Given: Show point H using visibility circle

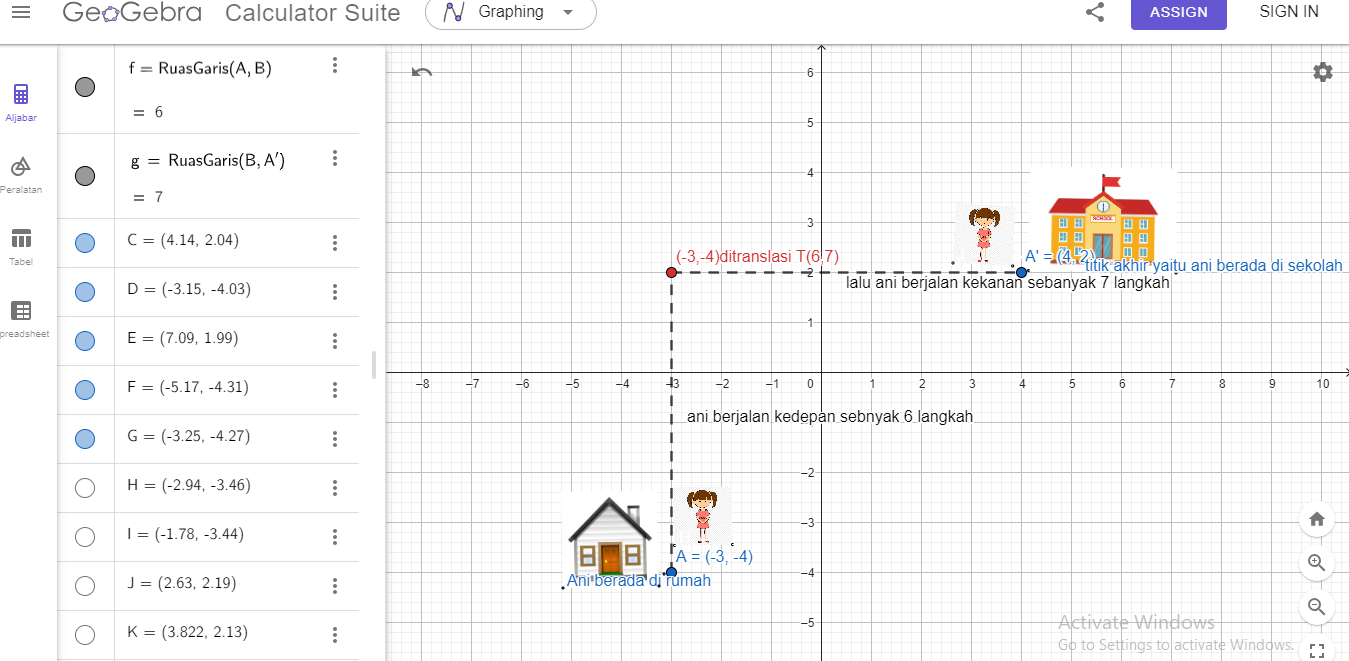Looking at the screenshot, I should coord(85,487).
